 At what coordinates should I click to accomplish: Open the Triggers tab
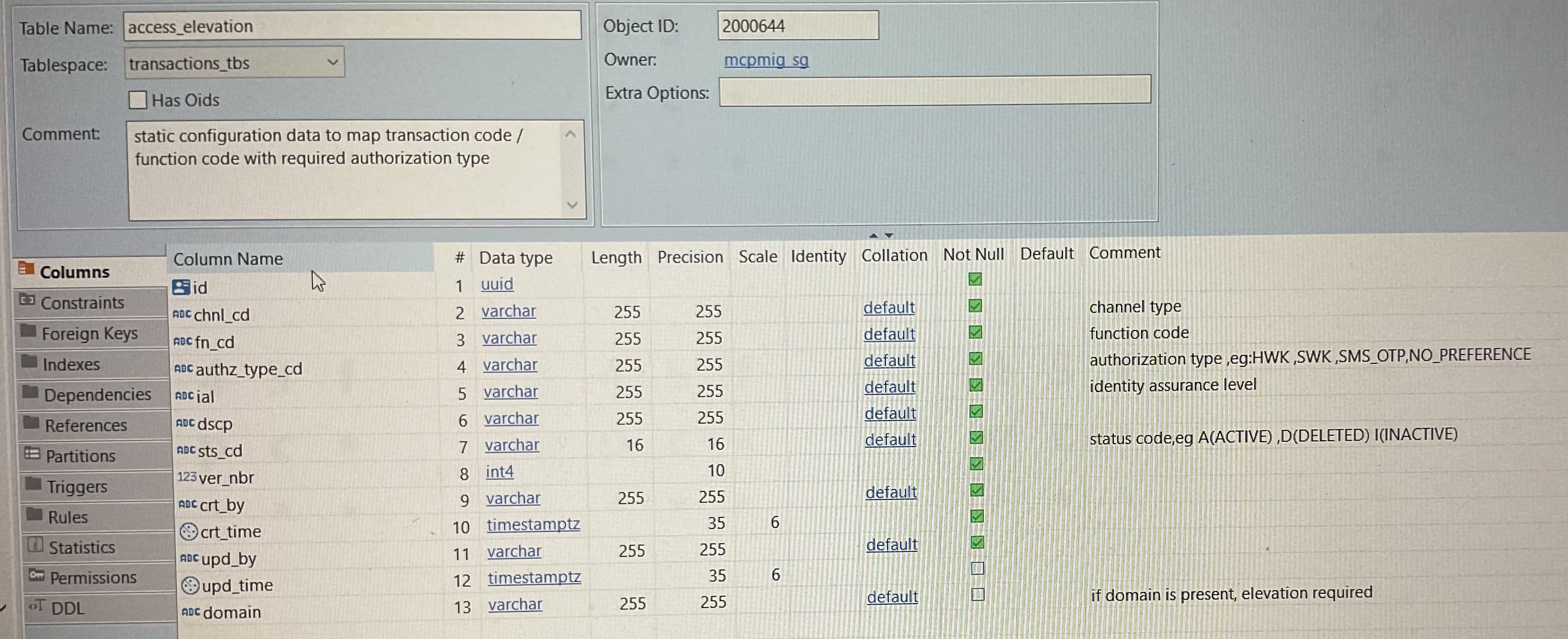(77, 487)
